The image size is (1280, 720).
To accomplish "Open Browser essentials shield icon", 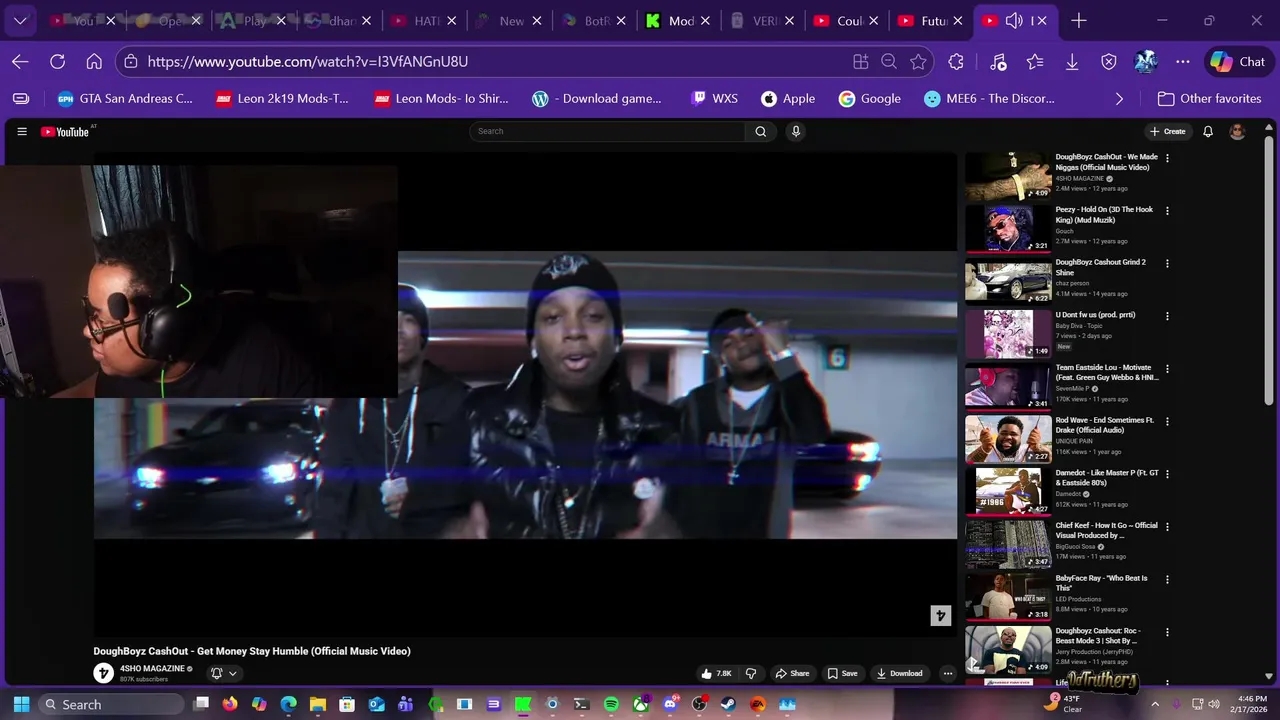I will (x=1109, y=61).
